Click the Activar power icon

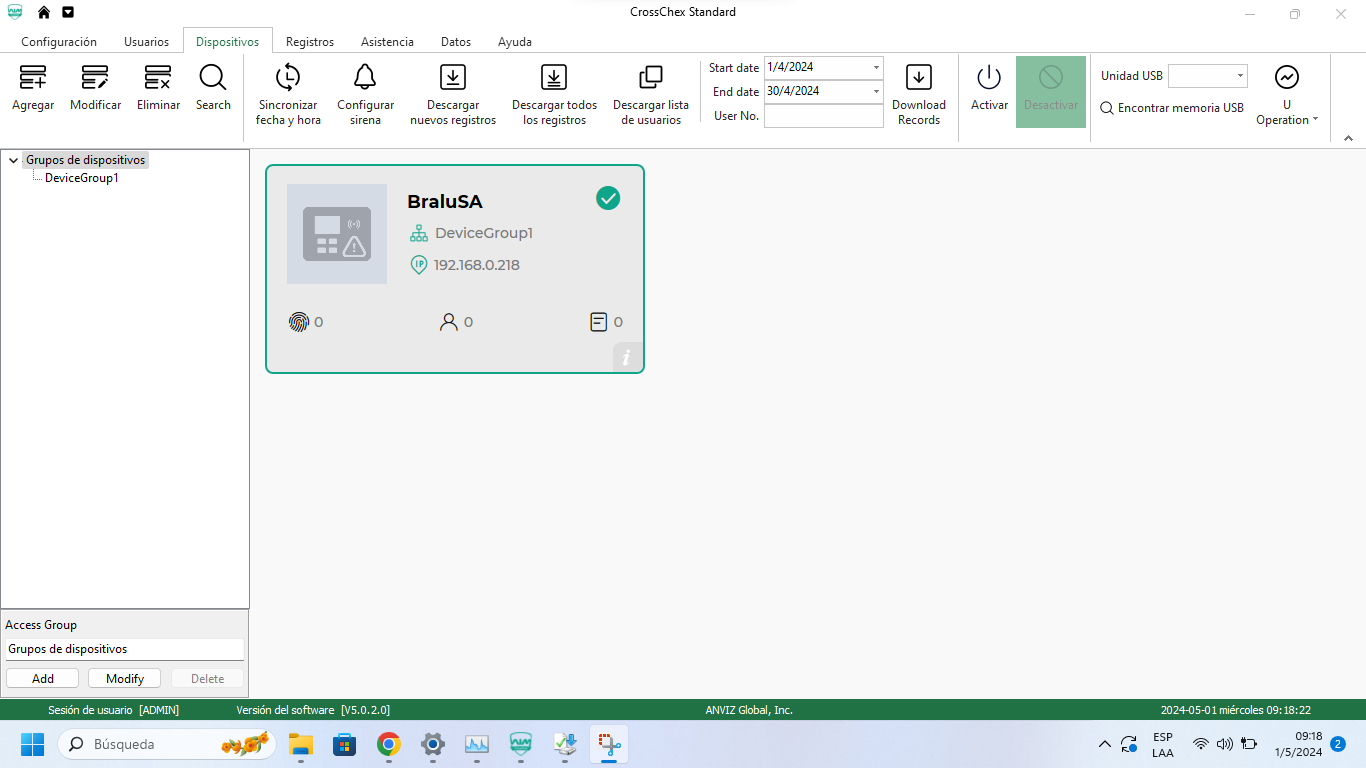[x=989, y=78]
